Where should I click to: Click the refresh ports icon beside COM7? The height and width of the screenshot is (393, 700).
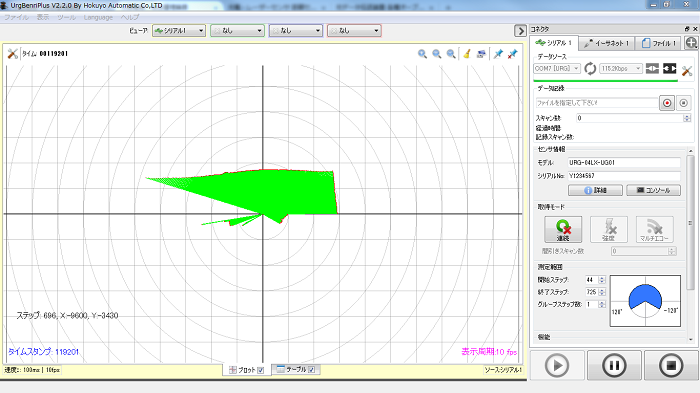pyautogui.click(x=590, y=69)
